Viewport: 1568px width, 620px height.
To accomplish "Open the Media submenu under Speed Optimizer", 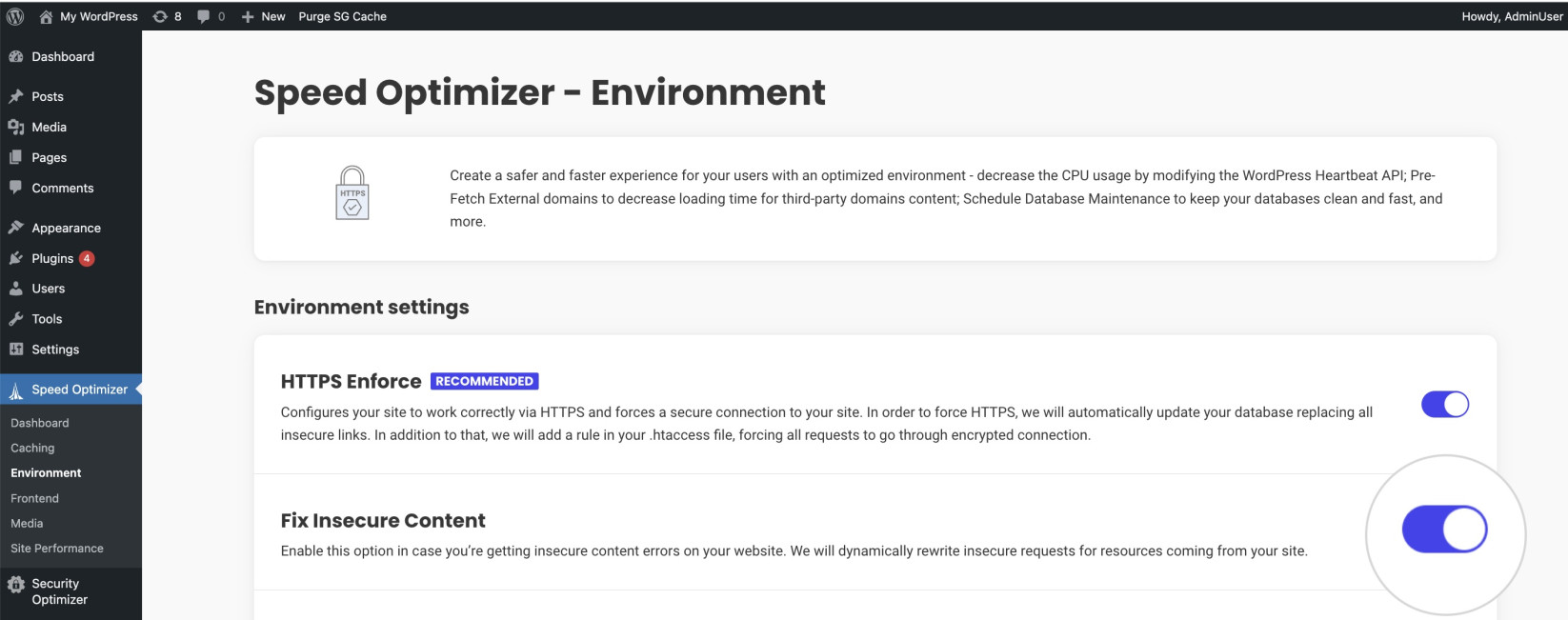I will pos(27,523).
